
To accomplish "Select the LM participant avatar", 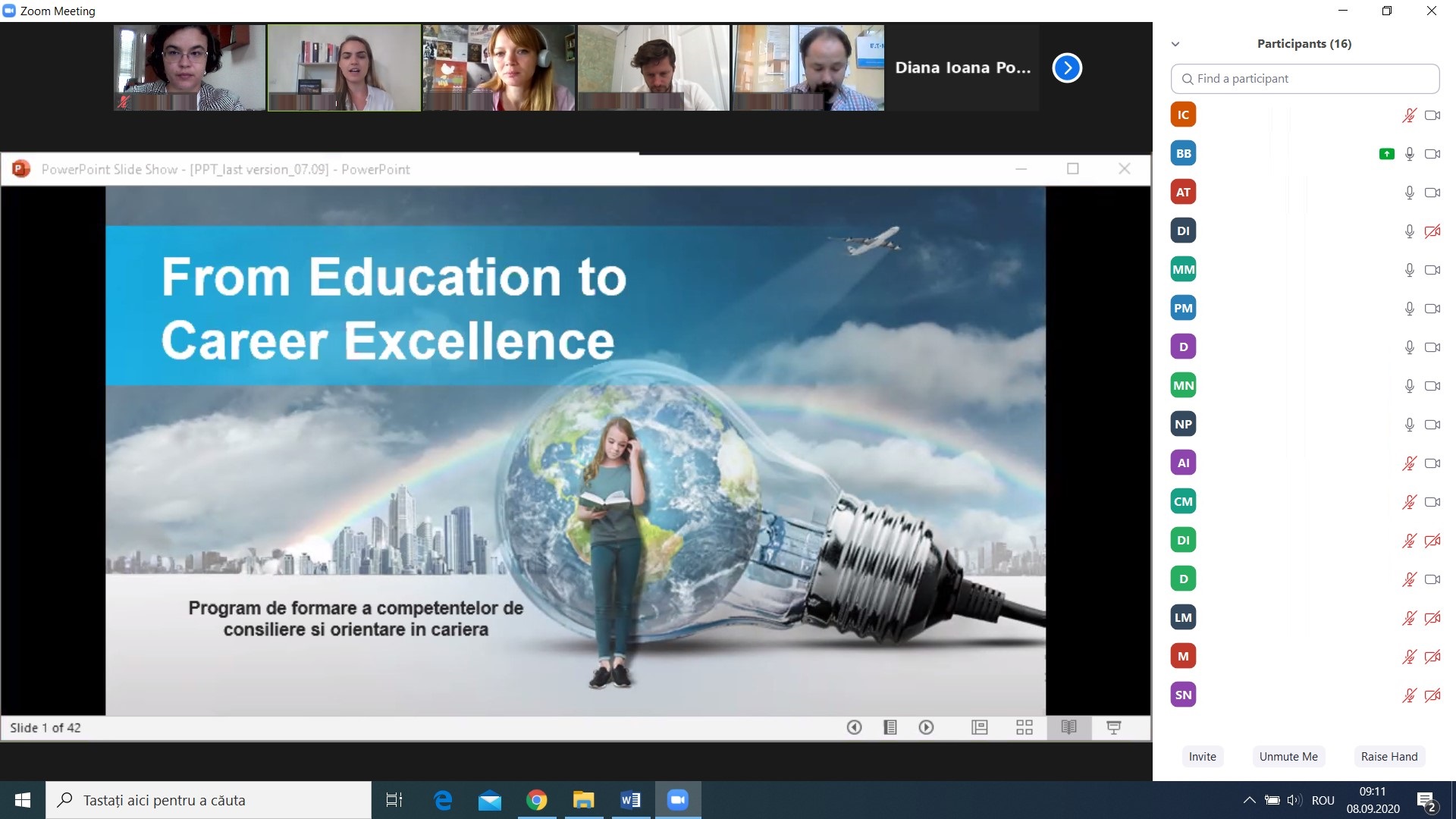I will [1183, 618].
